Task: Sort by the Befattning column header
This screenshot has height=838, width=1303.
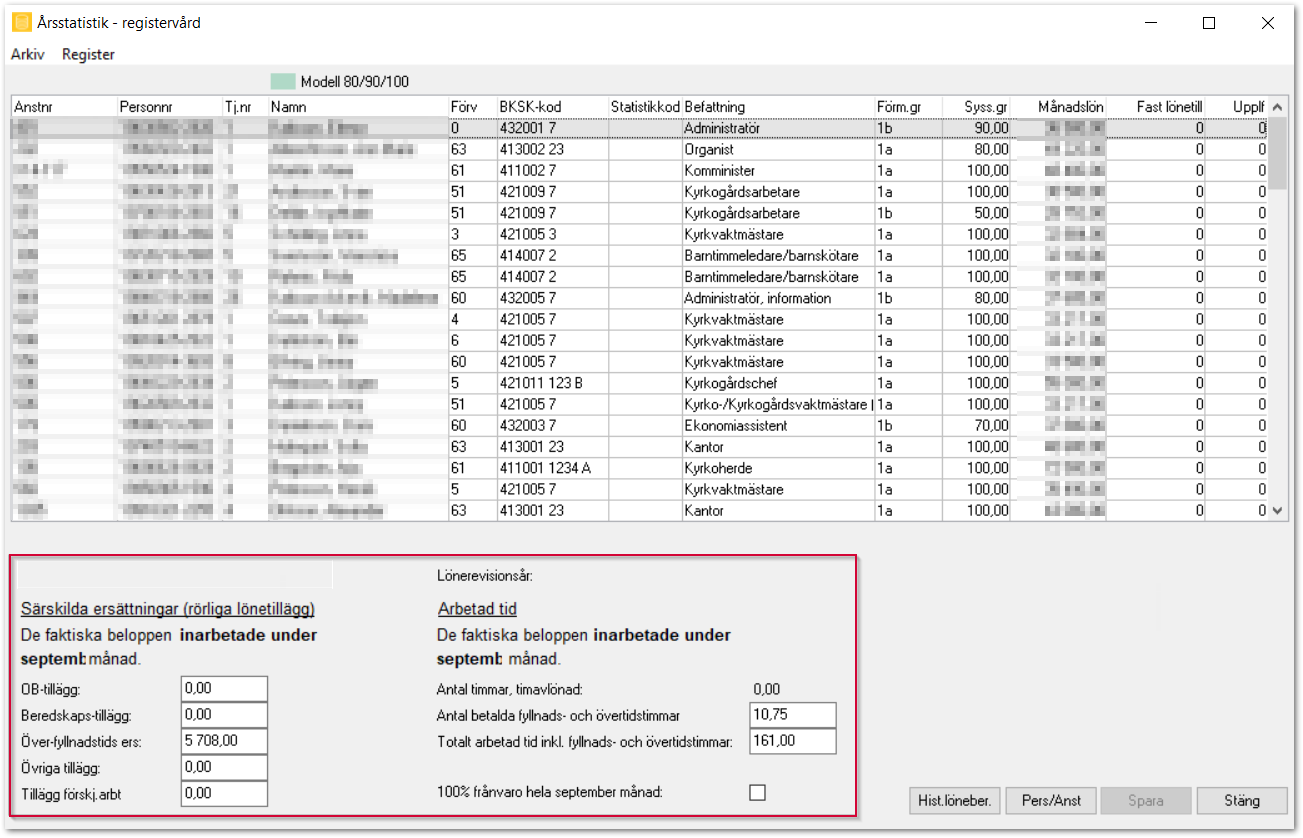Action: [778, 107]
